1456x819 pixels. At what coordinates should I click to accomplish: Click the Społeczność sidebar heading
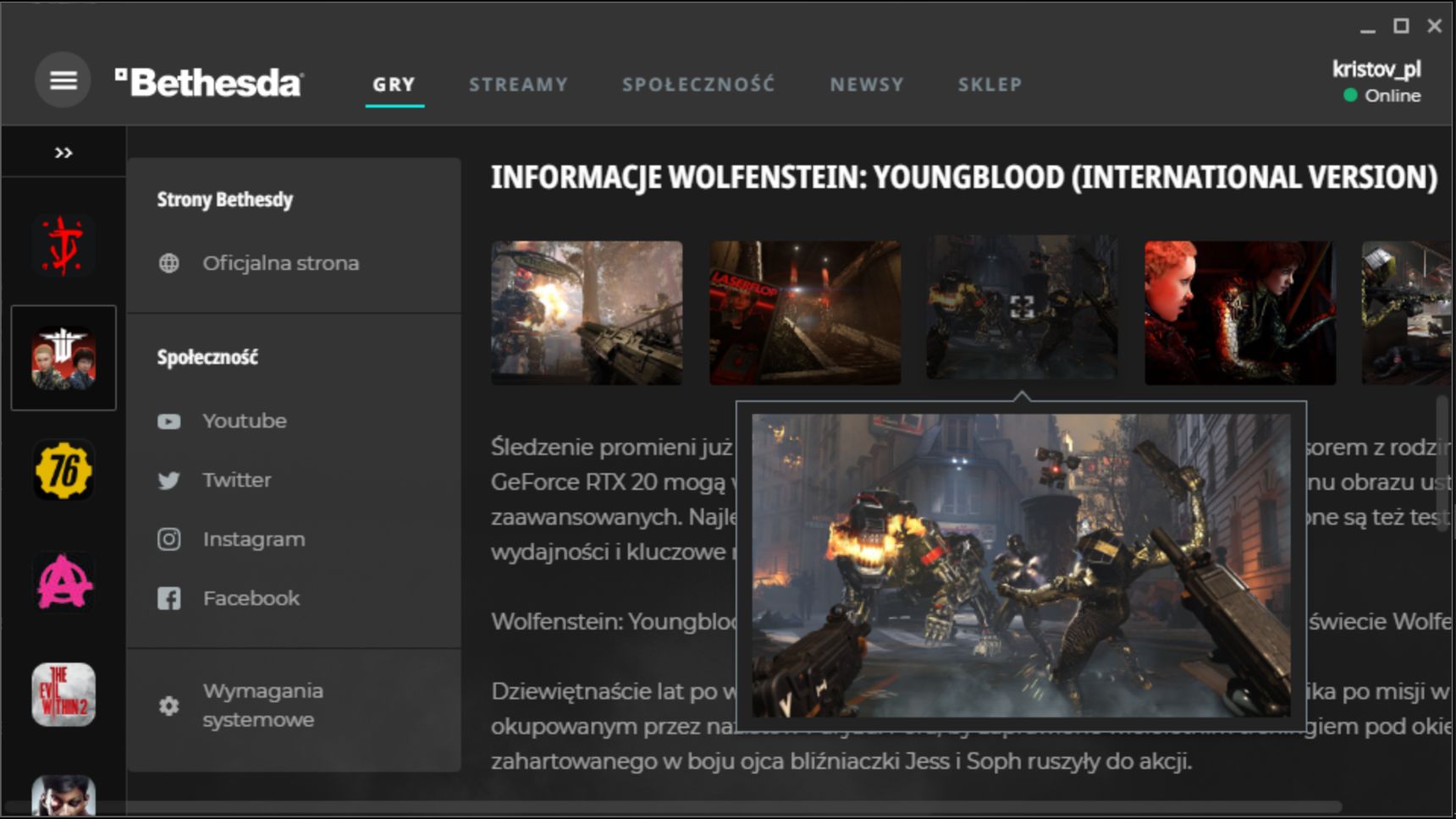pos(207,357)
